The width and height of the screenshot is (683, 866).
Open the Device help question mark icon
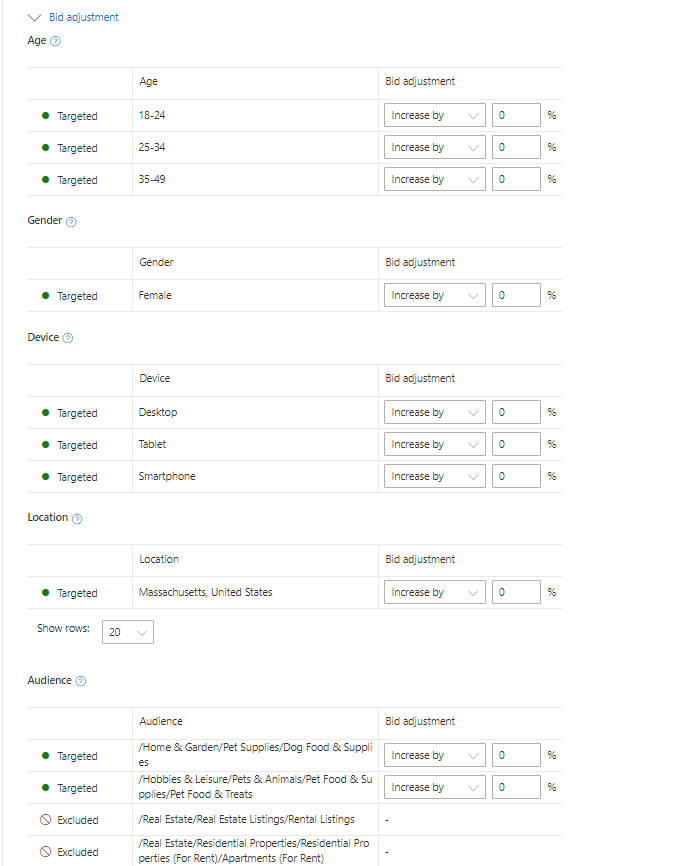tap(68, 338)
